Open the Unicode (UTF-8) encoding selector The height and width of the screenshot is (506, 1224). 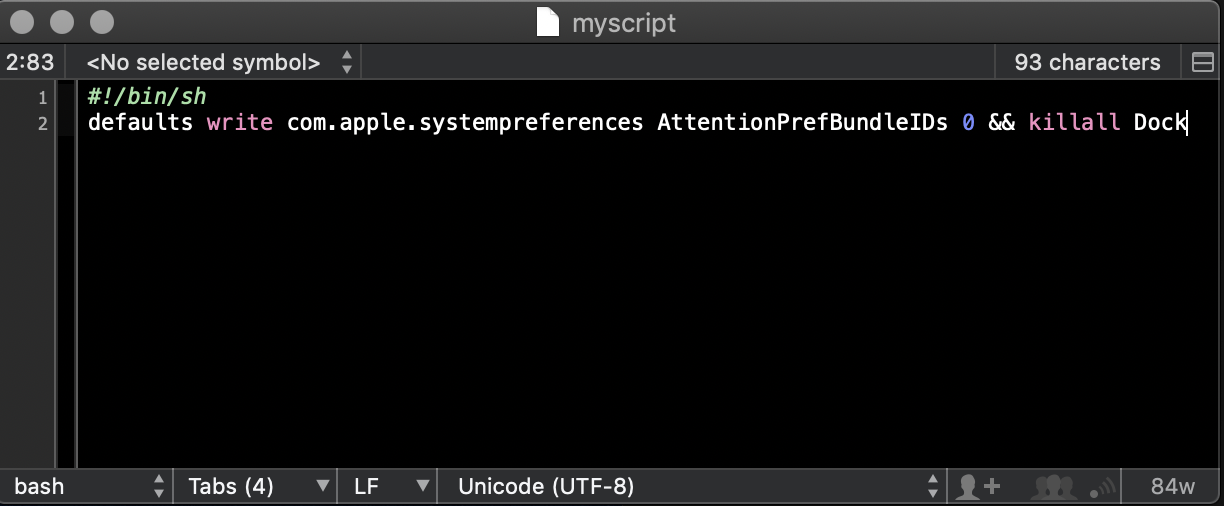pyautogui.click(x=693, y=486)
